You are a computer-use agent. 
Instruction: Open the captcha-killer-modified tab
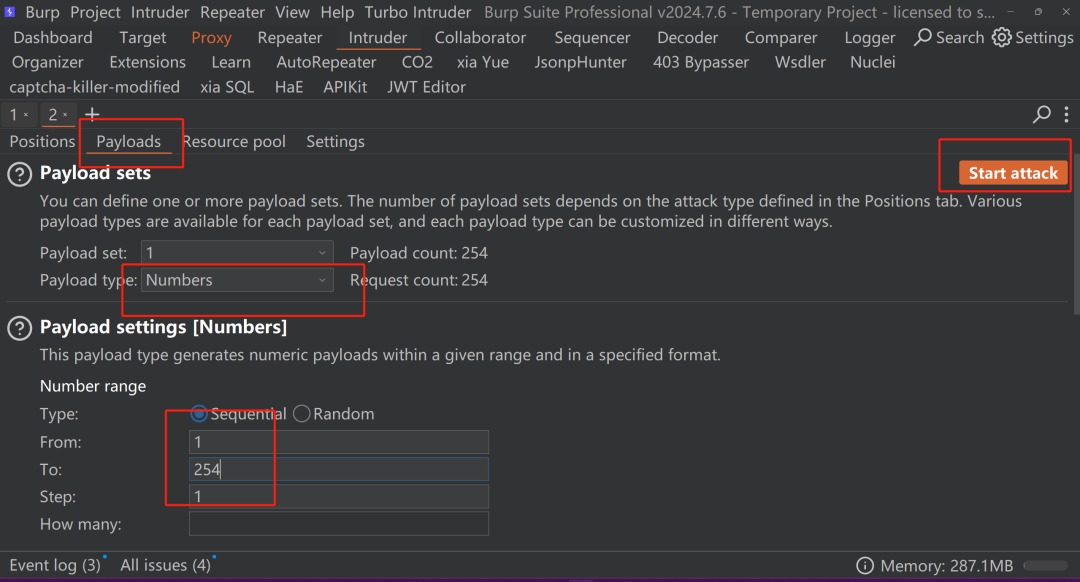tap(94, 87)
